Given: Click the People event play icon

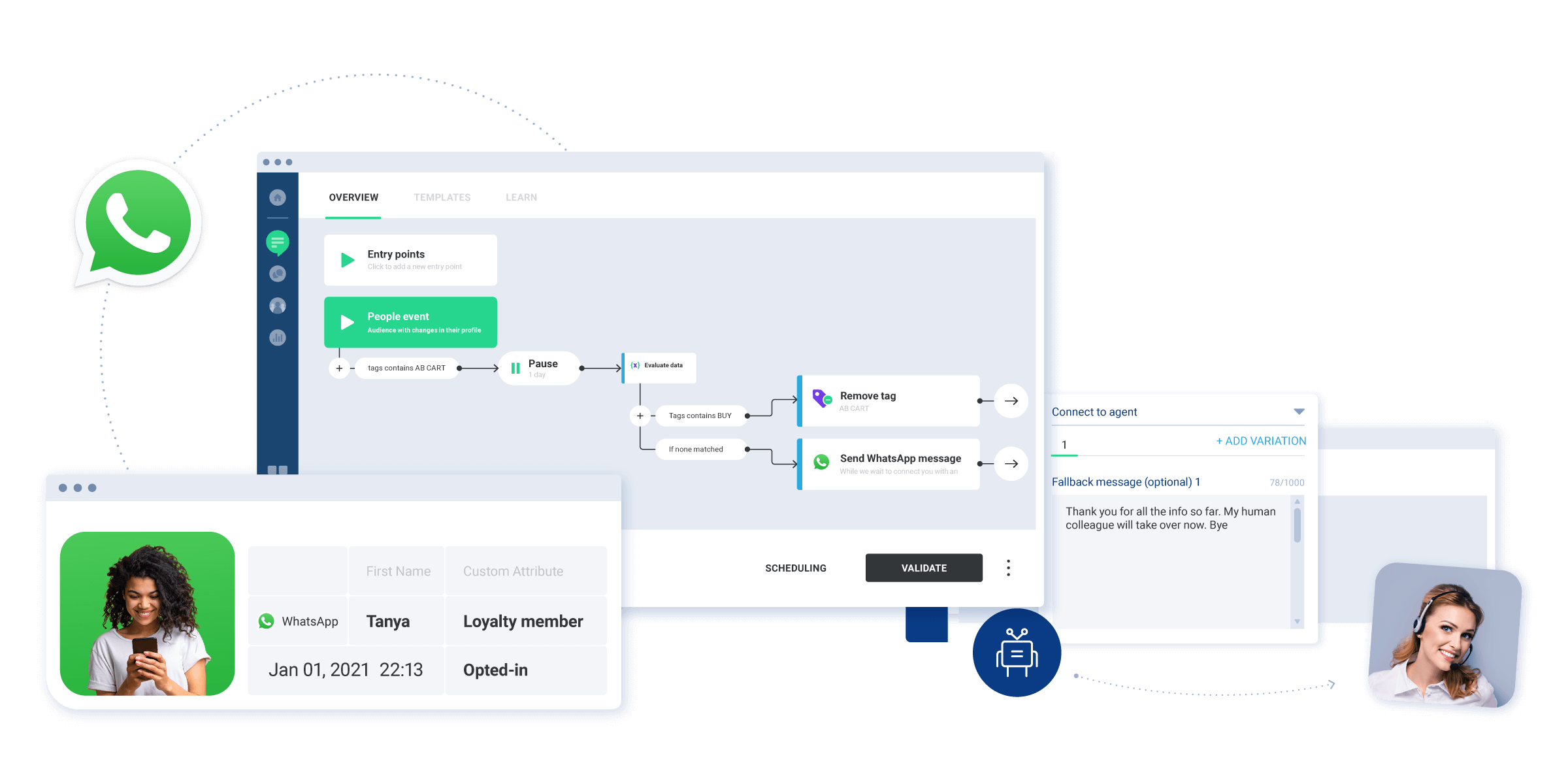Looking at the screenshot, I should coord(348,322).
